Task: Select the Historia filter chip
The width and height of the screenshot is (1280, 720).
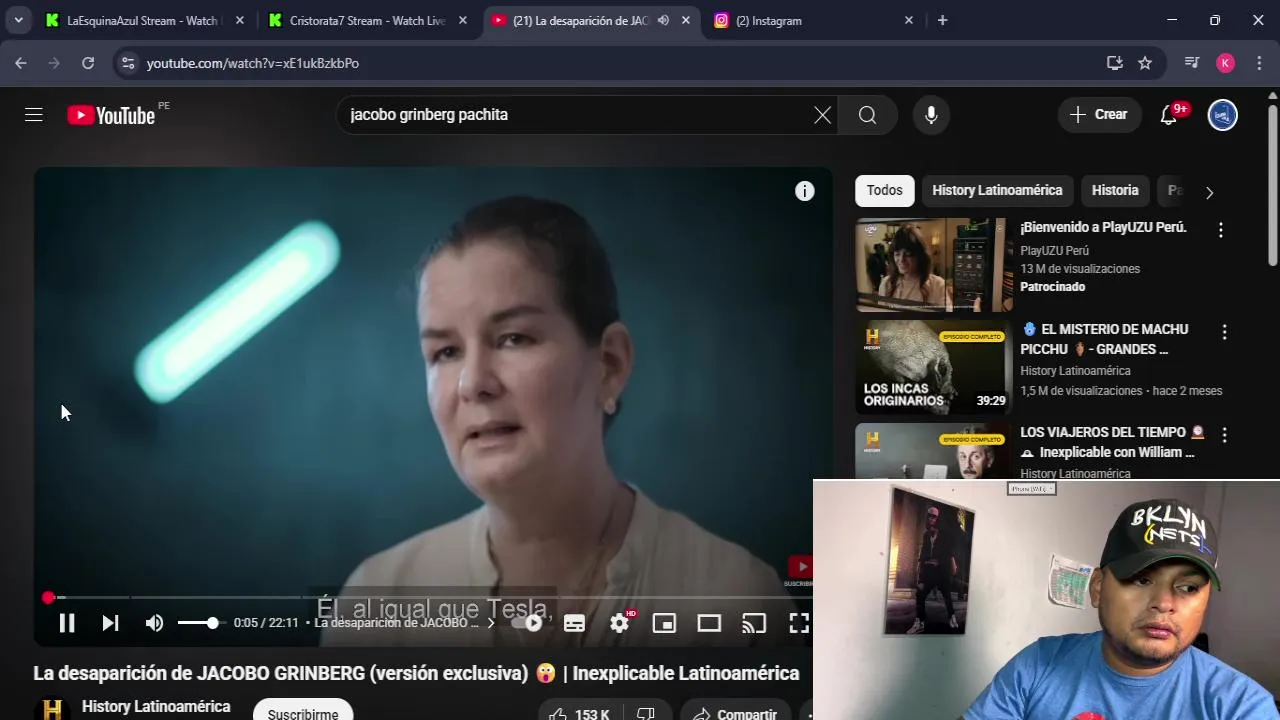Action: coord(1115,190)
